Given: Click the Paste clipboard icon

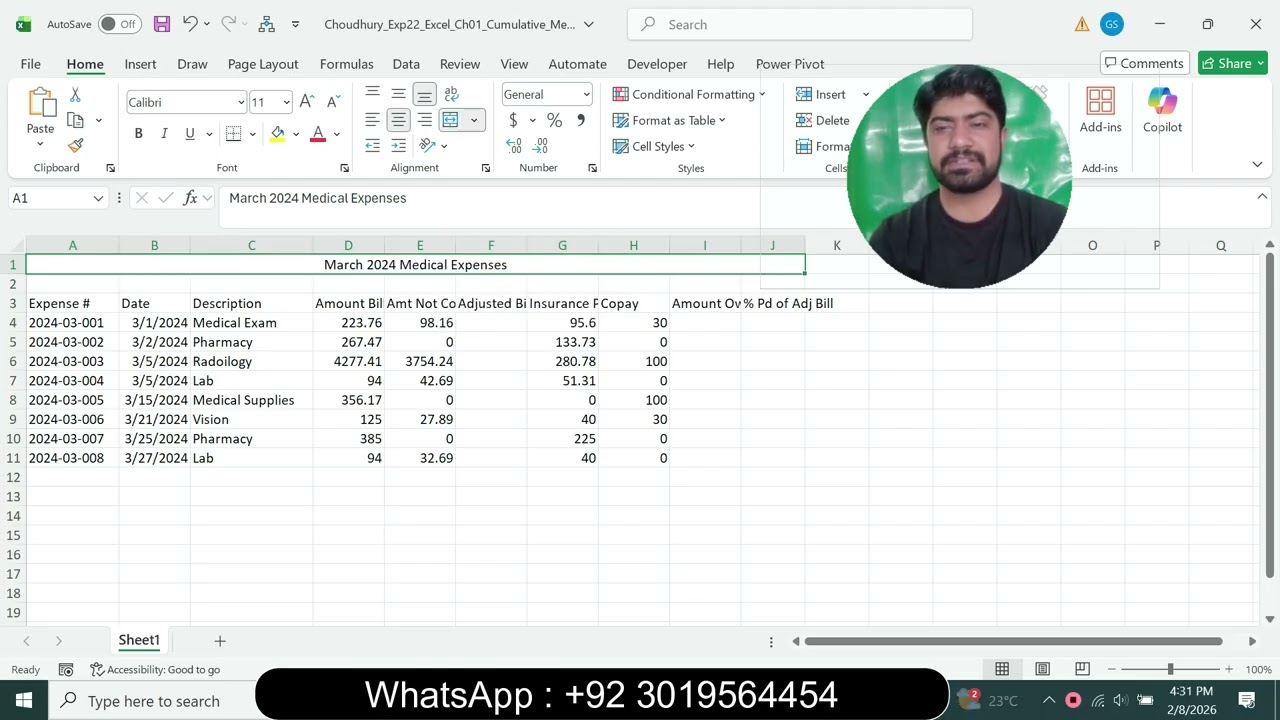Looking at the screenshot, I should (40, 102).
